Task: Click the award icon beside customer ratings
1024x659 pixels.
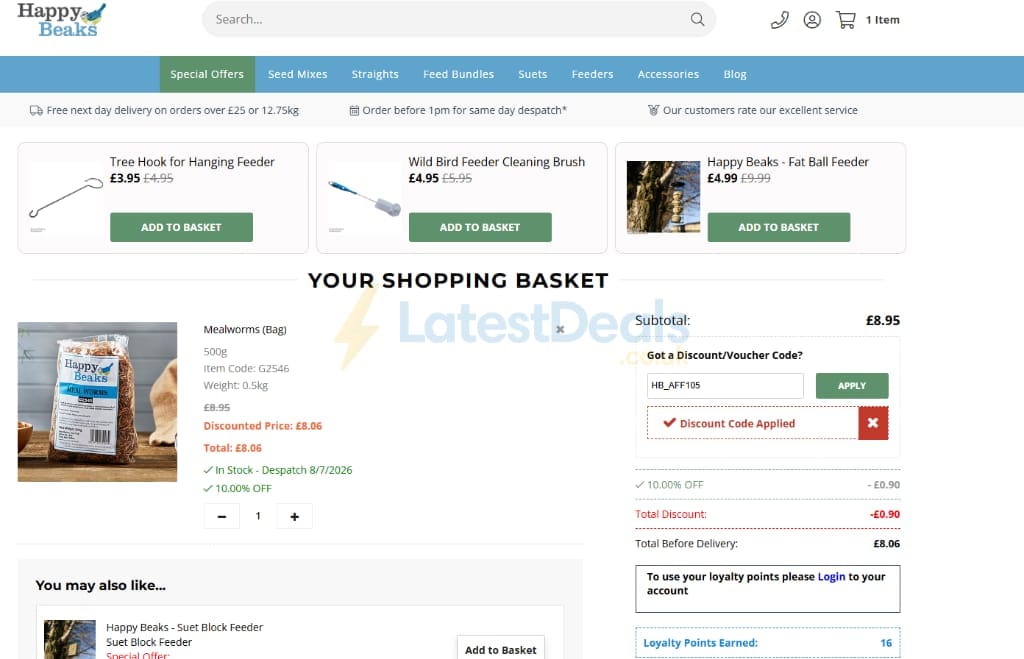Action: click(x=653, y=110)
